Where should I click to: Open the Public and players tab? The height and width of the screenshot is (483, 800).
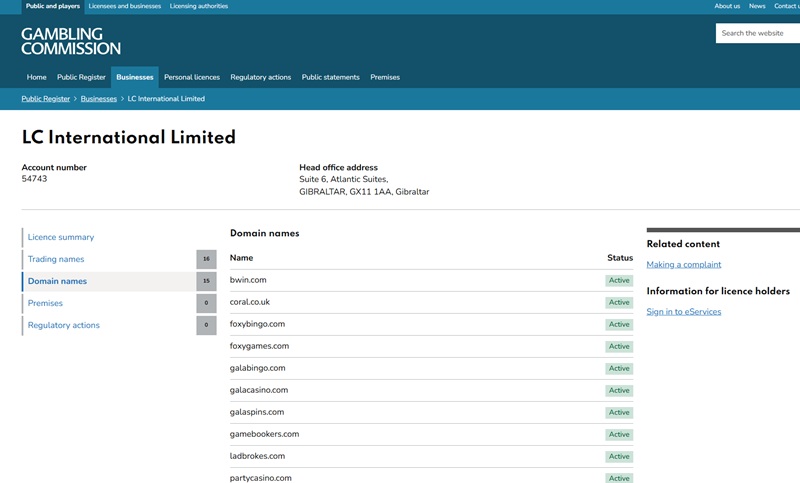[53, 7]
